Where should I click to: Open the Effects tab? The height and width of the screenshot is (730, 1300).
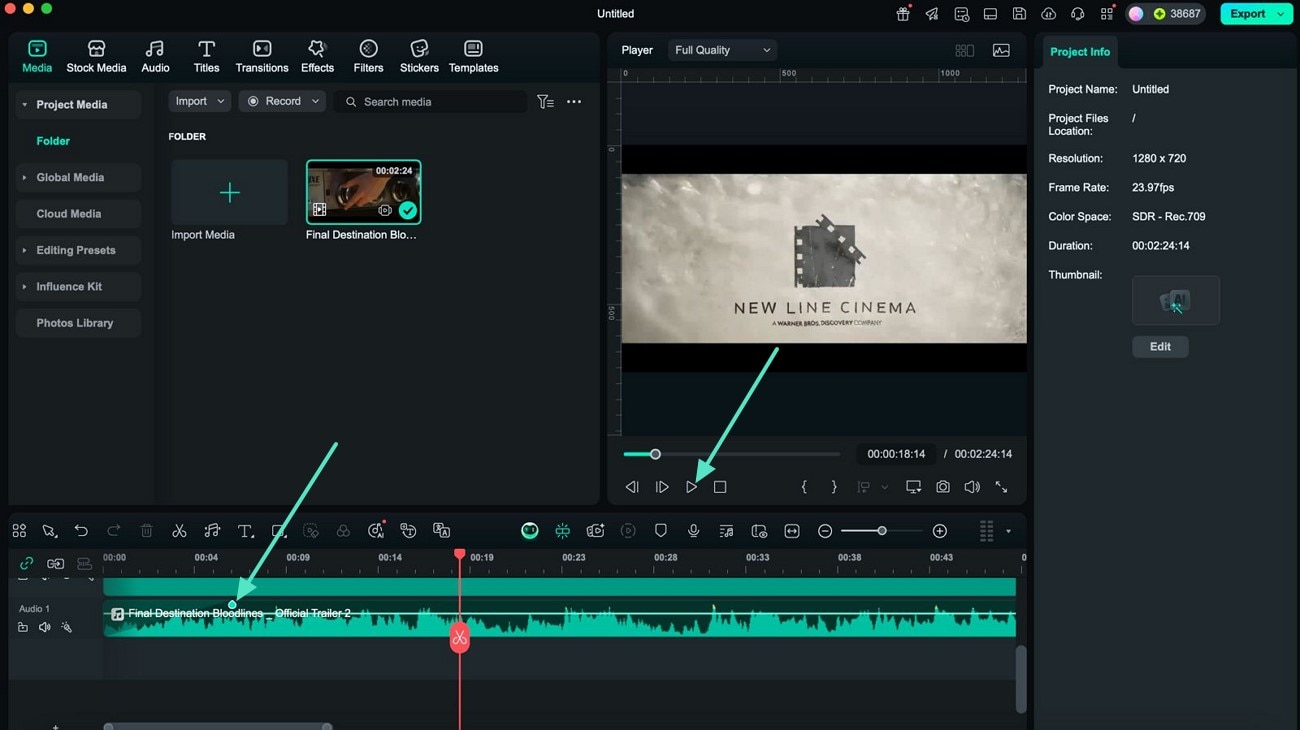coord(317,57)
